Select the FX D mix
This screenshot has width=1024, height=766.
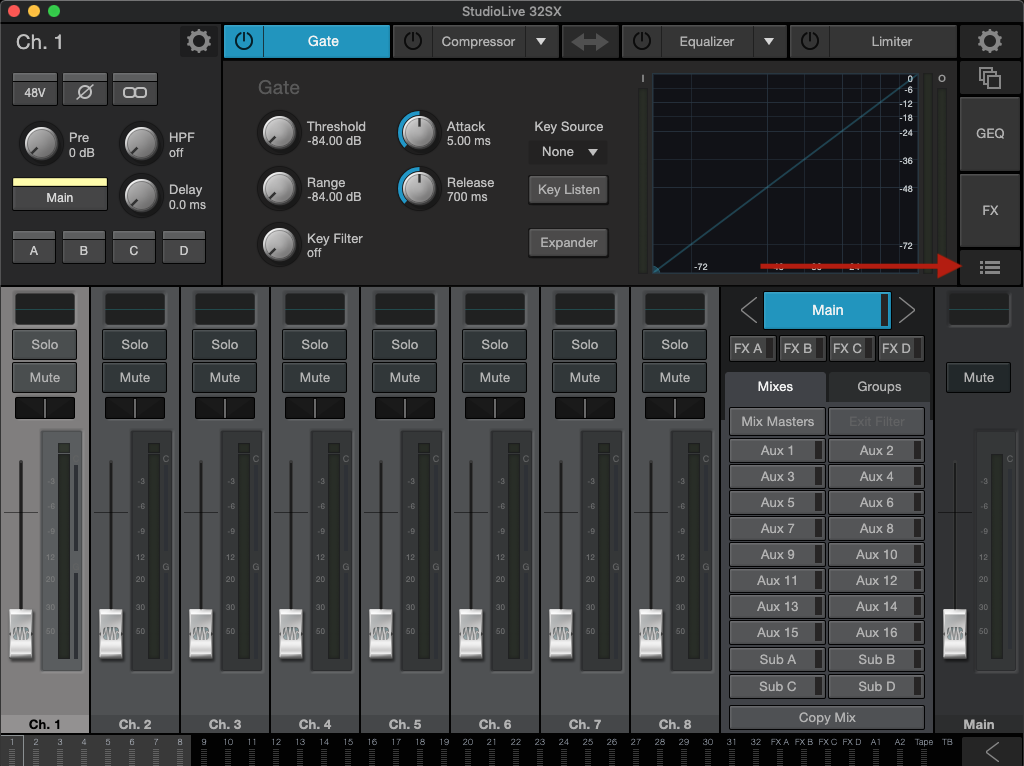click(901, 348)
